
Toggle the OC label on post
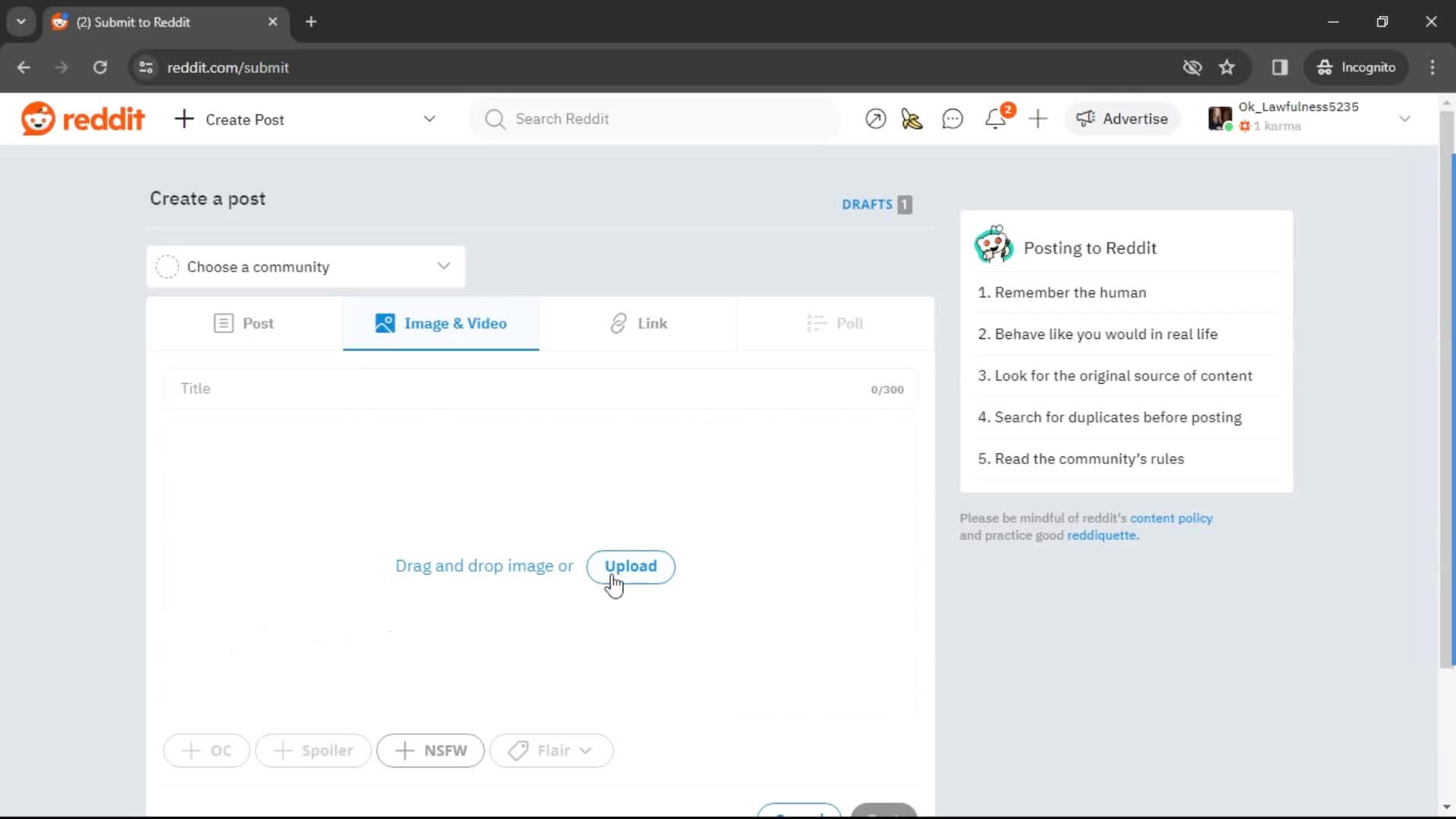tap(206, 750)
